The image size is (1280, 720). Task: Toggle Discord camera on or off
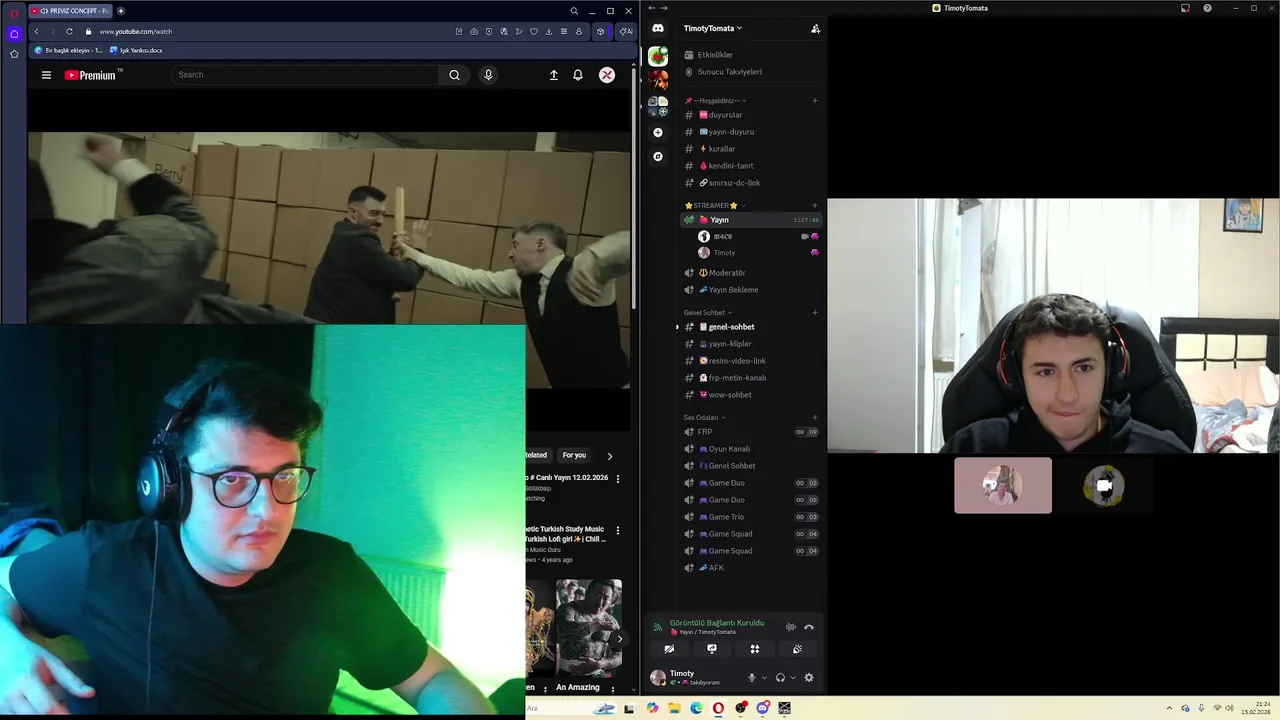click(669, 649)
